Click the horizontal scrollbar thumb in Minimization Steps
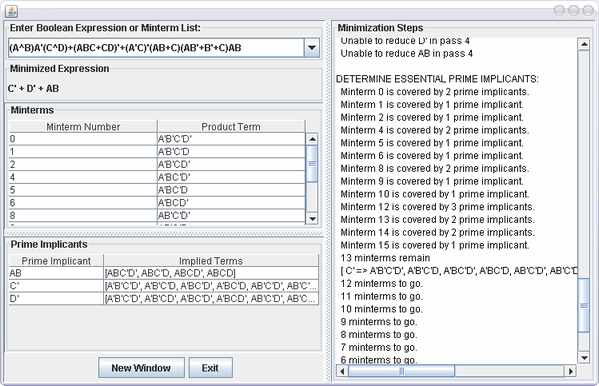This screenshot has width=599, height=386. coord(401,371)
